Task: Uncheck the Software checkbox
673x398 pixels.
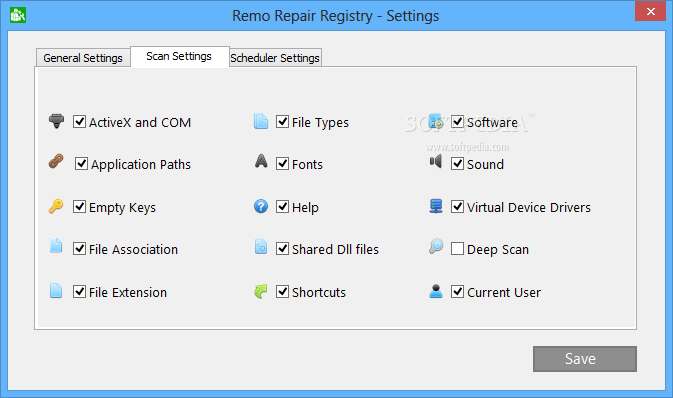Action: (457, 122)
